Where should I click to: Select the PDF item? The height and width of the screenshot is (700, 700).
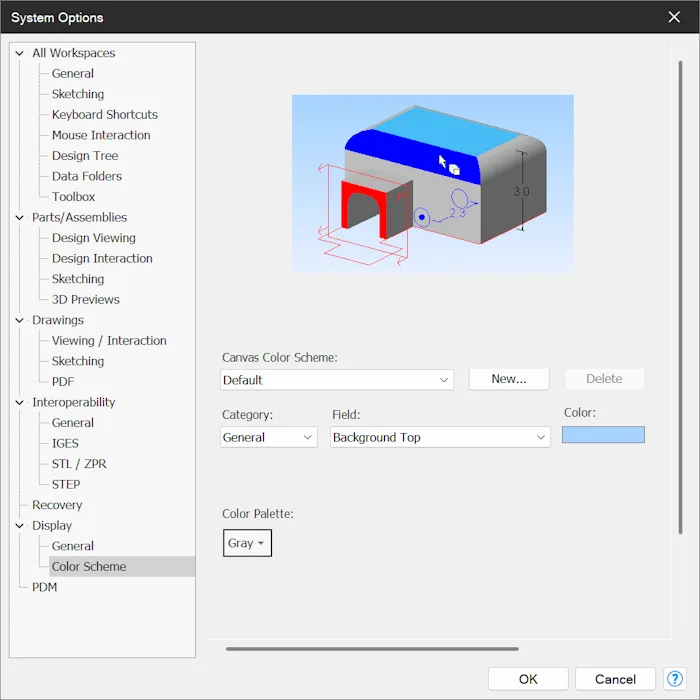click(x=63, y=381)
